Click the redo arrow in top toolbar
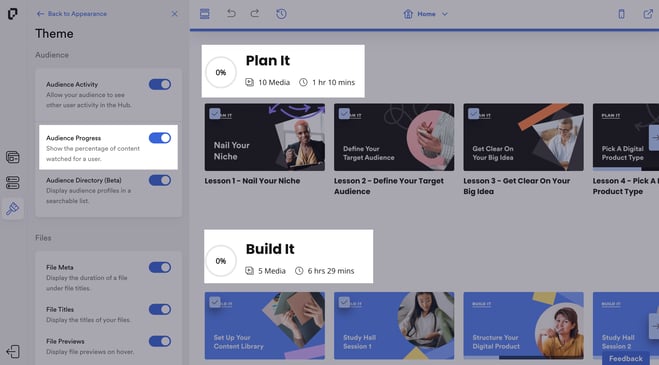The image size is (659, 365). pyautogui.click(x=255, y=13)
